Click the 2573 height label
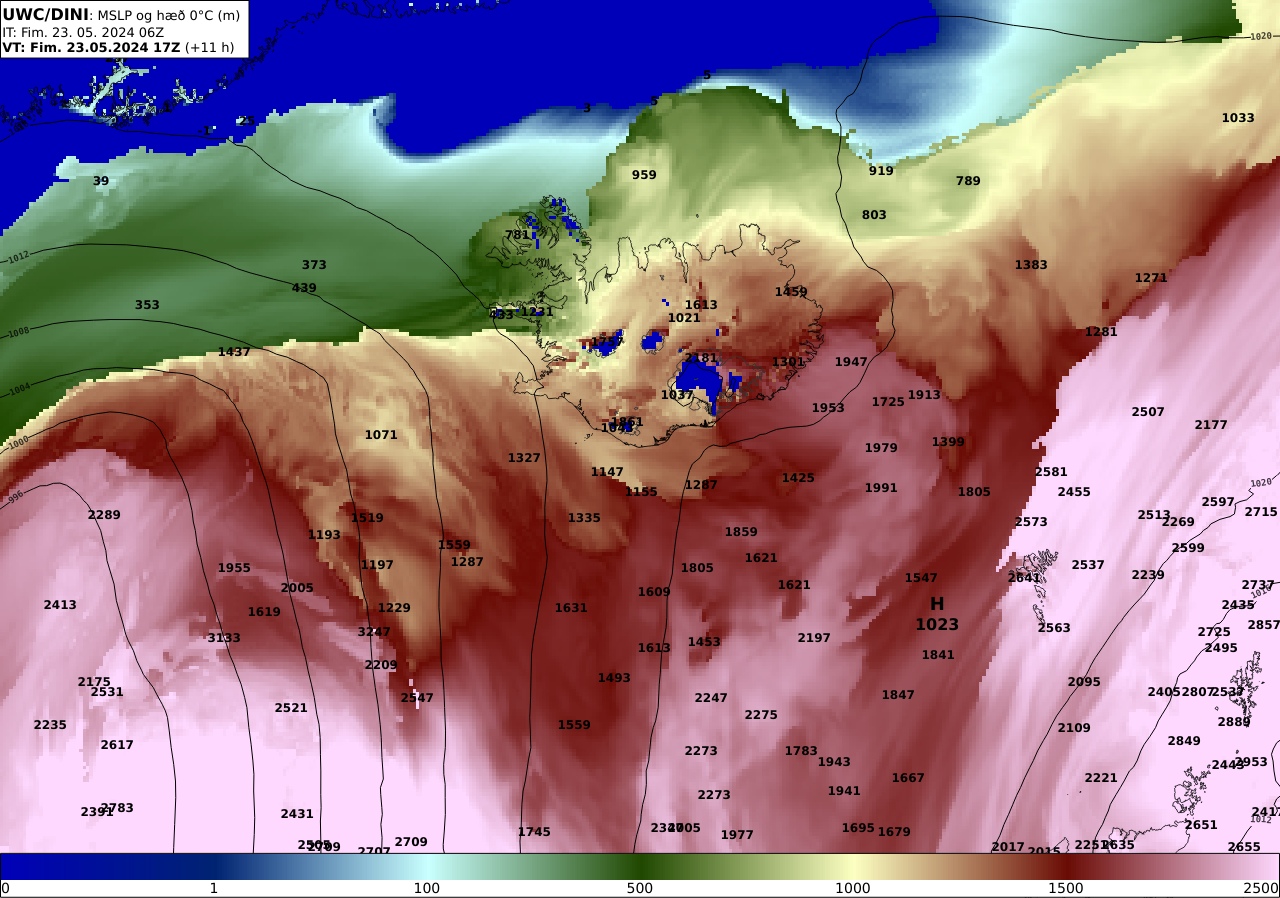The height and width of the screenshot is (898, 1280). (1031, 522)
